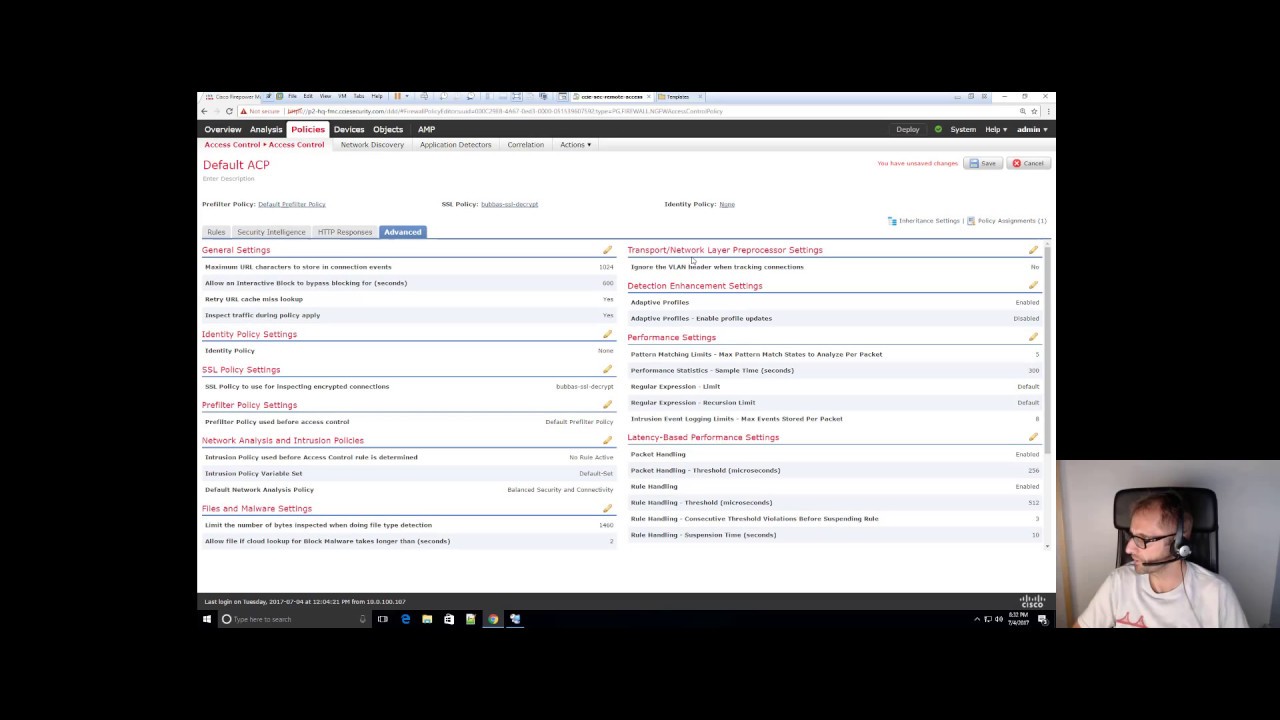Screen dimensions: 1280x720
Task: Click the Windows taskbar search box
Action: (x=294, y=619)
